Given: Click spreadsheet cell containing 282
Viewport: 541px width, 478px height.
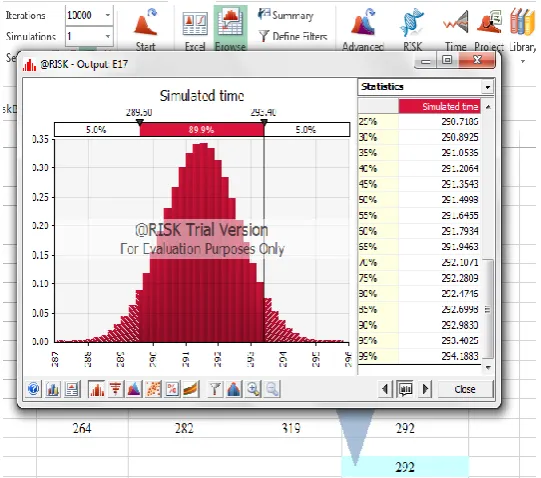Looking at the screenshot, I should click(x=184, y=428).
